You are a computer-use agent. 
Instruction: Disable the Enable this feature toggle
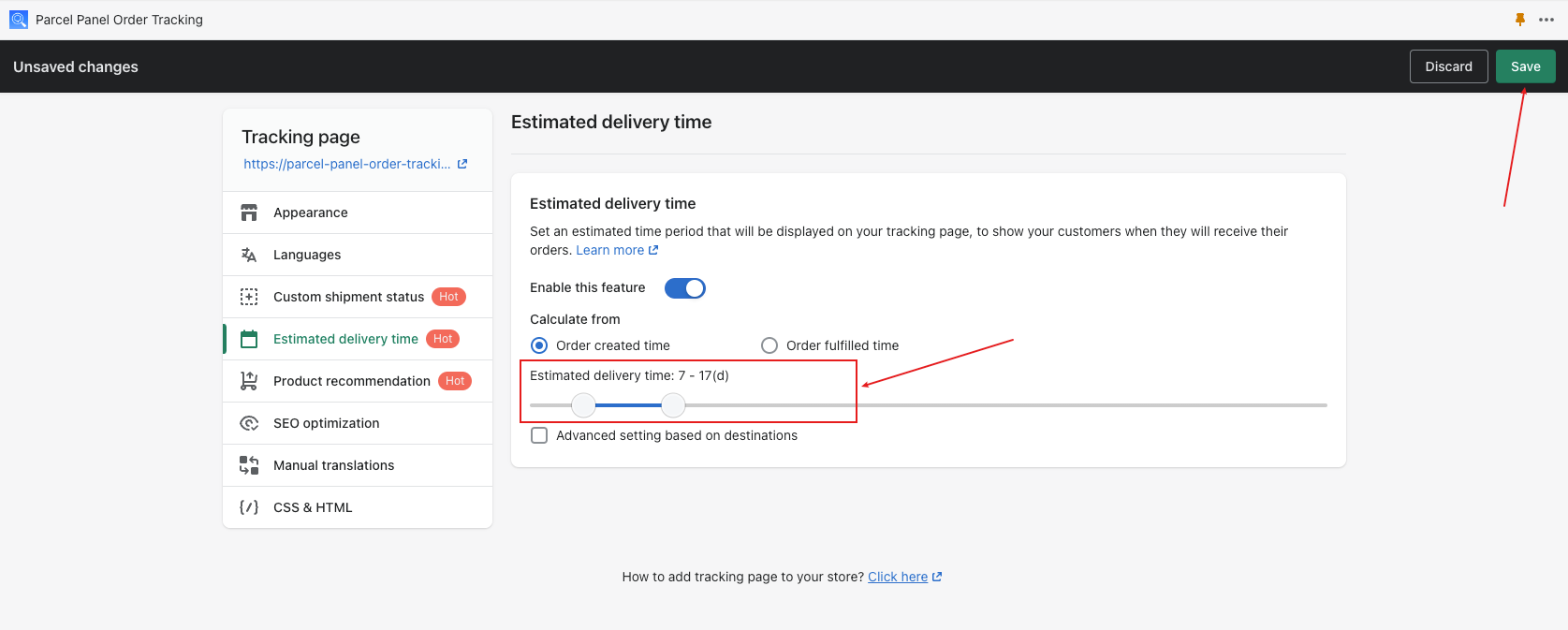pyautogui.click(x=685, y=288)
